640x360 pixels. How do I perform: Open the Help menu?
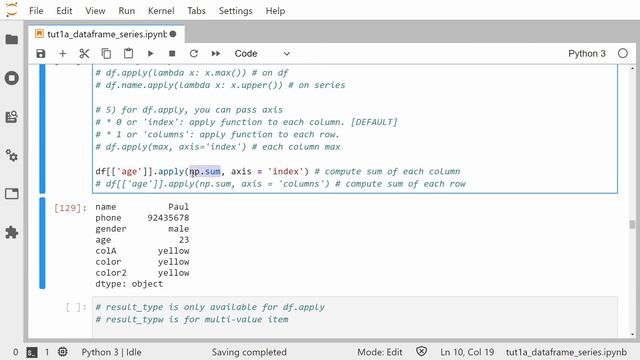point(275,11)
